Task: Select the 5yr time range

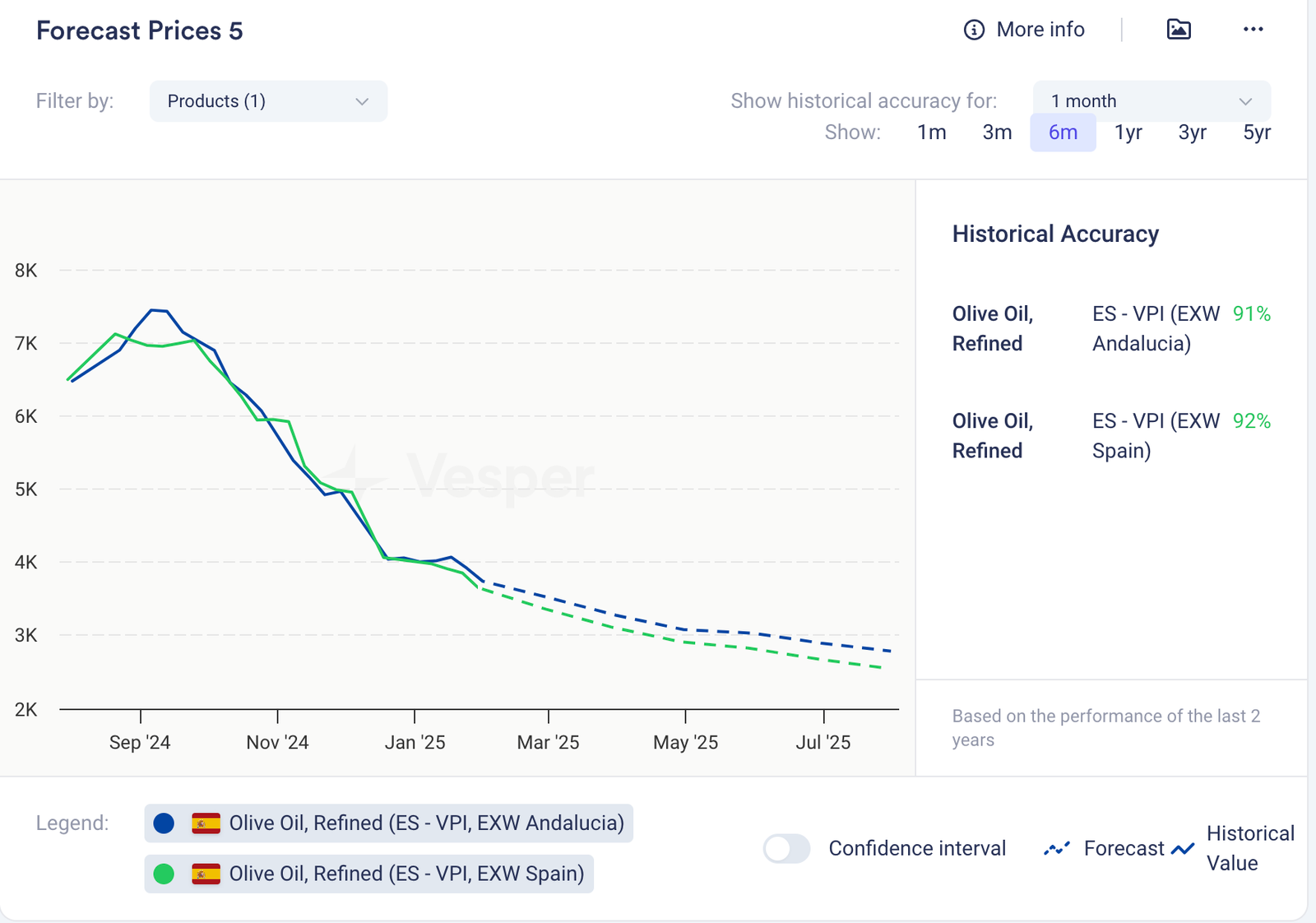Action: pos(1256,132)
